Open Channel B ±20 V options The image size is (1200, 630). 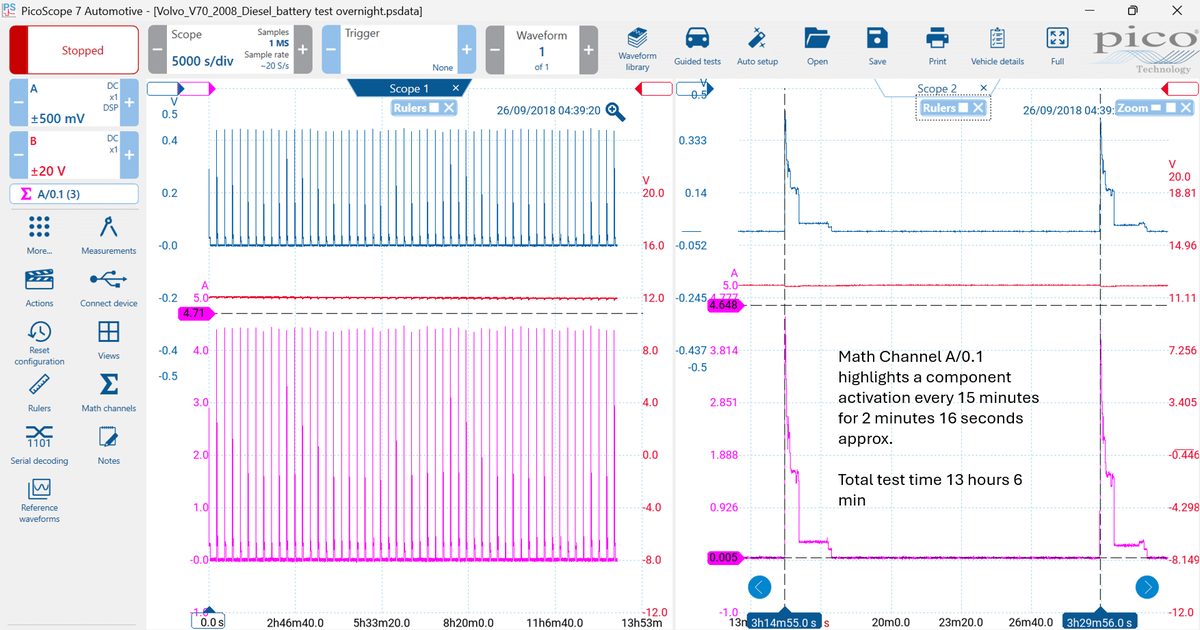74,155
